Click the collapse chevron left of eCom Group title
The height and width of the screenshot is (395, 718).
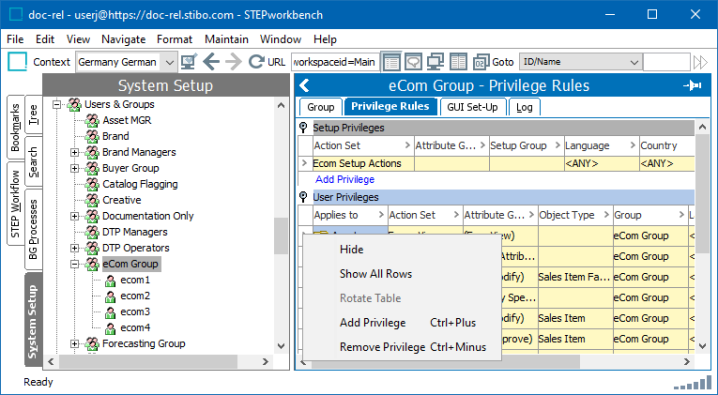point(305,86)
